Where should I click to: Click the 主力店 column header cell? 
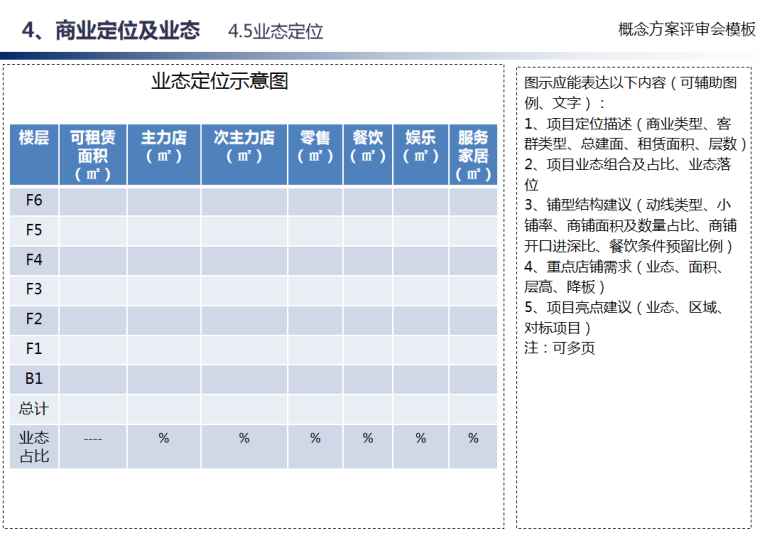[164, 146]
